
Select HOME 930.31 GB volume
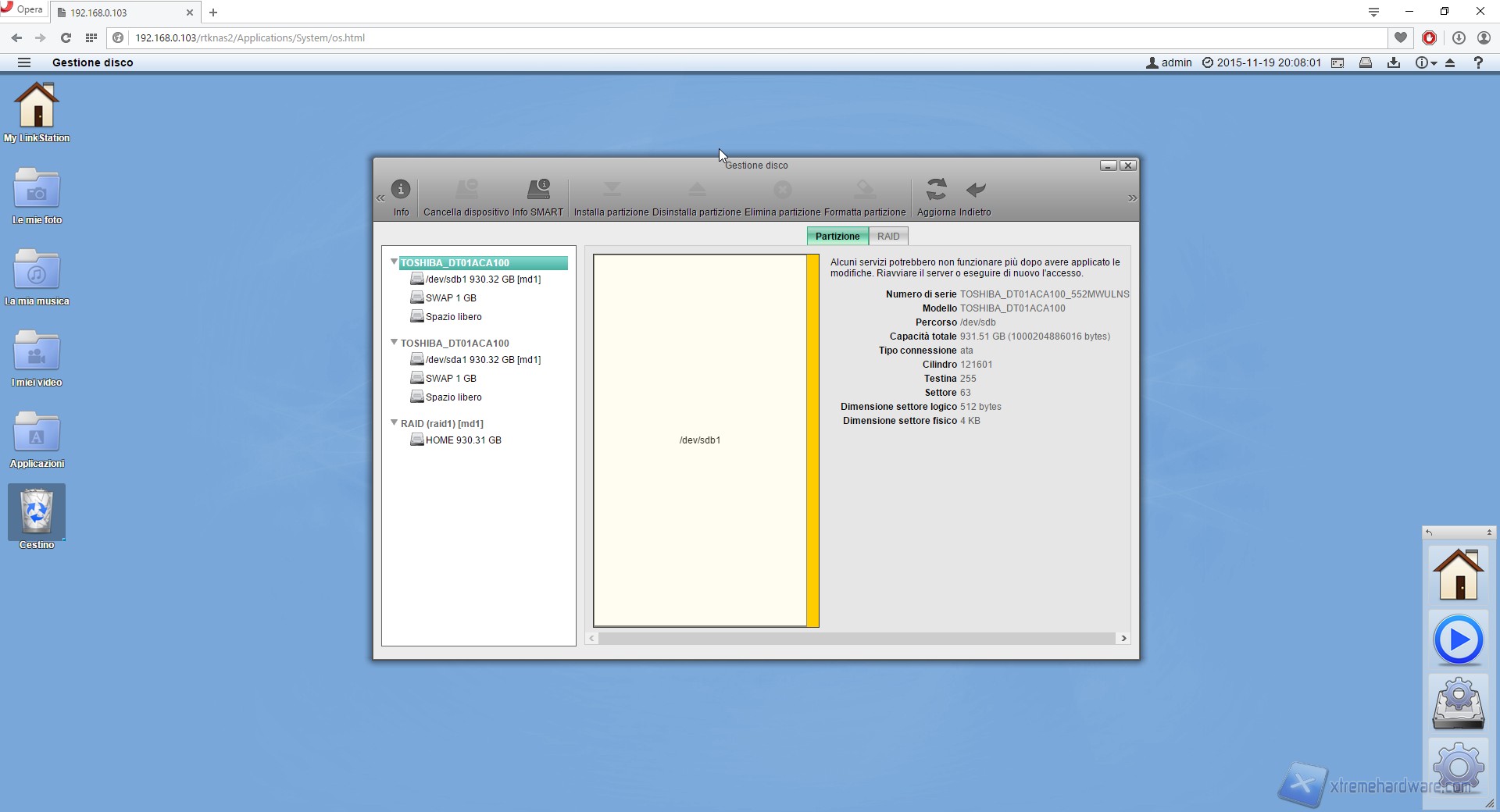463,440
